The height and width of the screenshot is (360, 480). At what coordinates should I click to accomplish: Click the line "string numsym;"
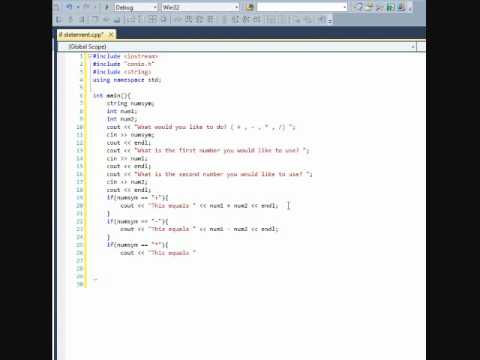[x=130, y=103]
